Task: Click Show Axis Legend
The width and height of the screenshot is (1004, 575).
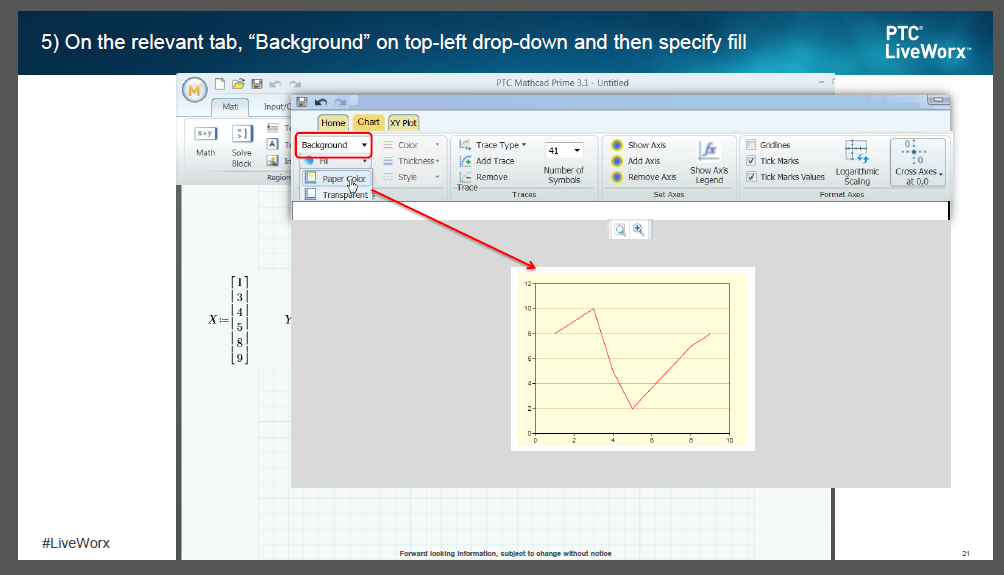Action: point(709,162)
